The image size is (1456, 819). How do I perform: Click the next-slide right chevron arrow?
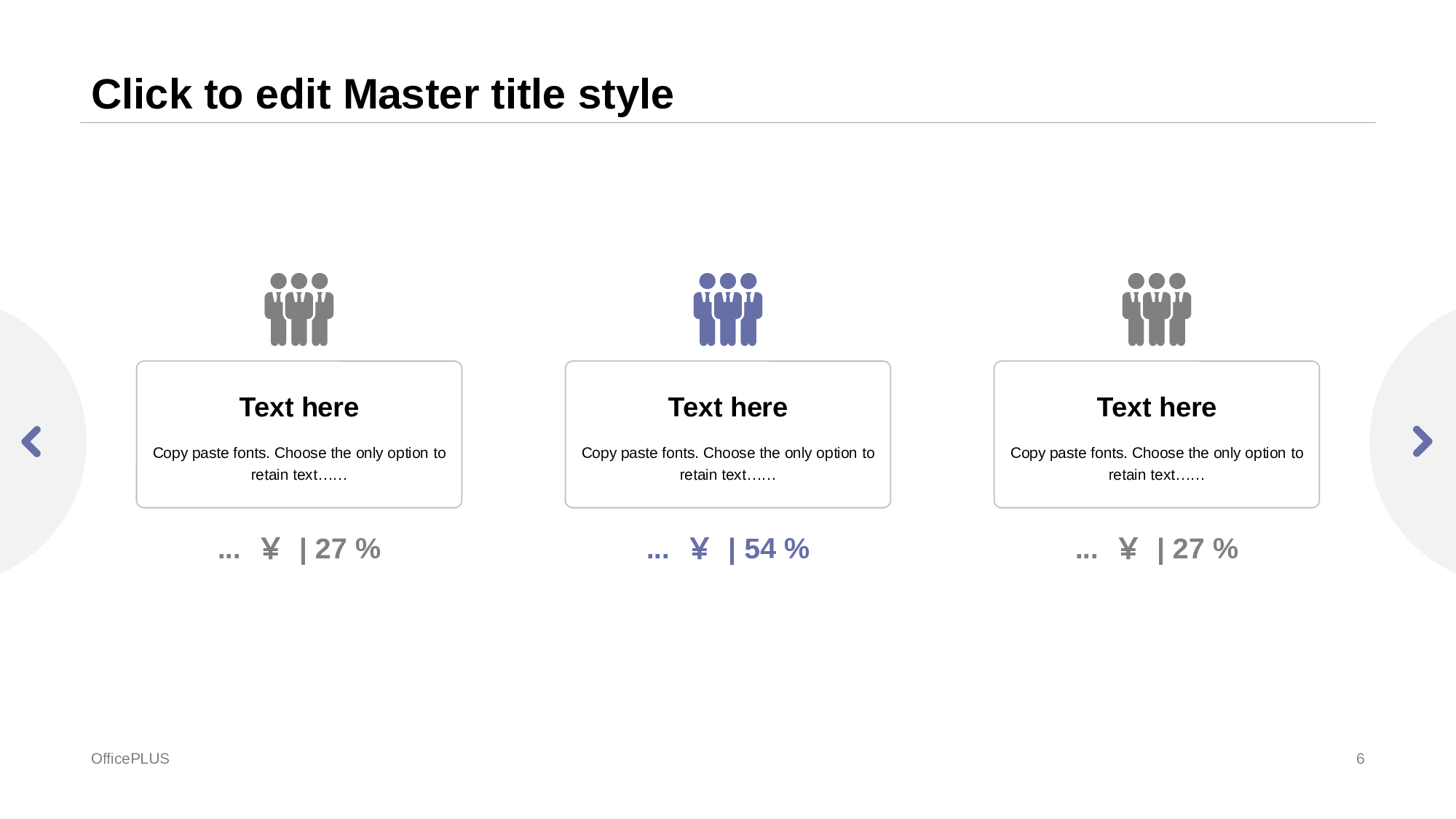point(1422,441)
